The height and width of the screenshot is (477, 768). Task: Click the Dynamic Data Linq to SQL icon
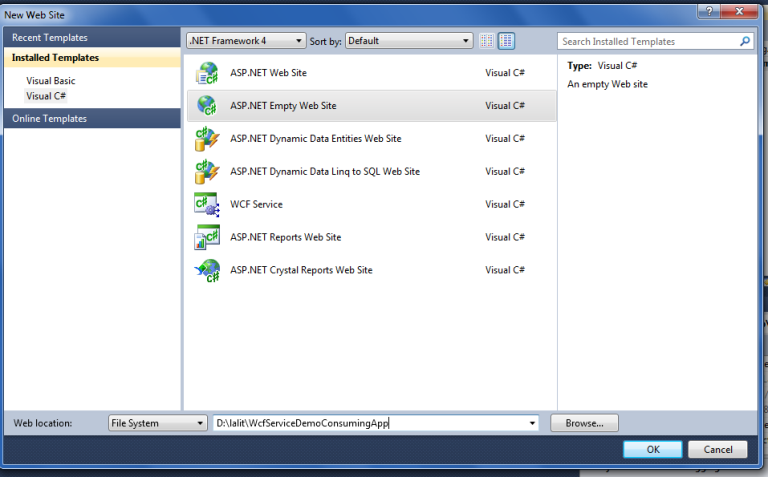coord(207,171)
